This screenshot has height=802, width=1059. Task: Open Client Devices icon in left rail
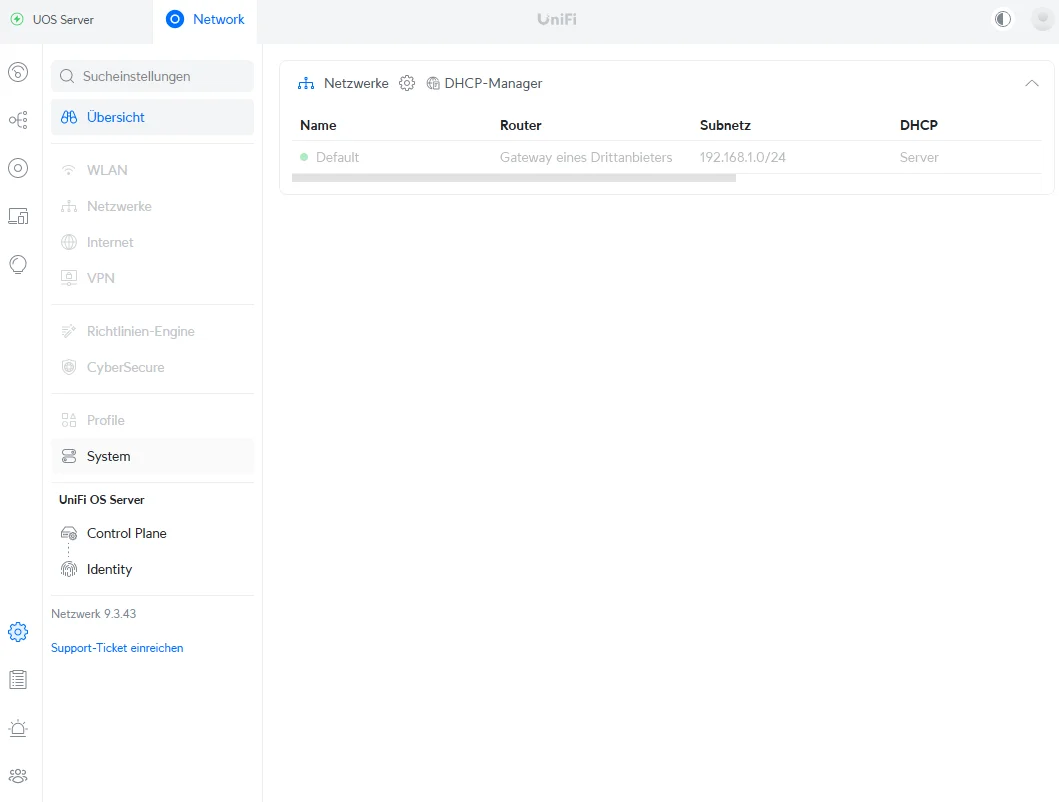18,216
